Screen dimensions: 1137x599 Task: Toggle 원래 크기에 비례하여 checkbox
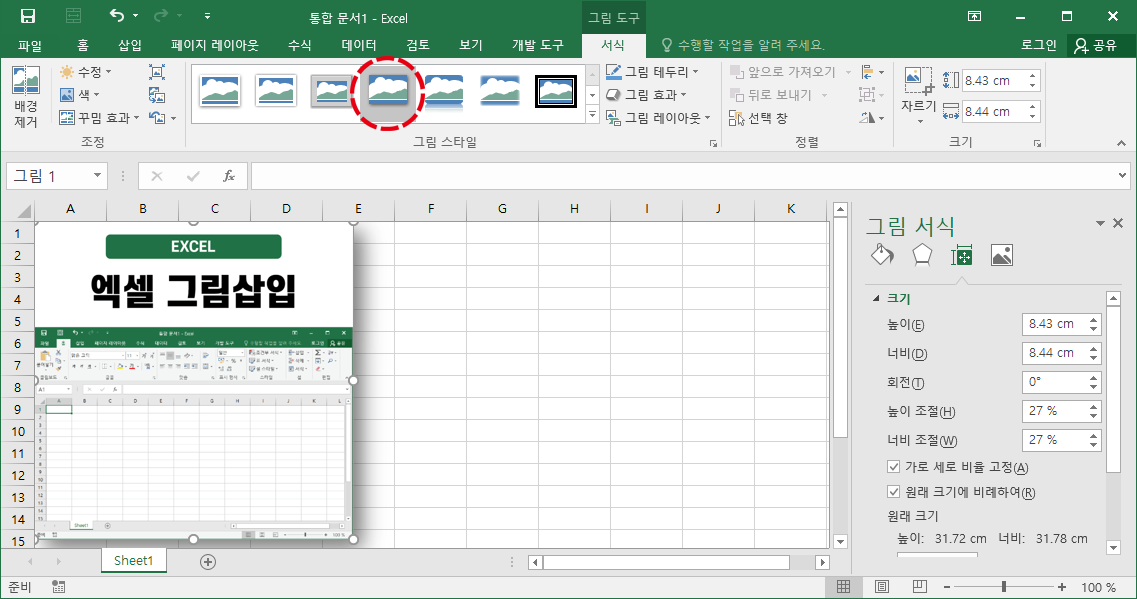893,491
